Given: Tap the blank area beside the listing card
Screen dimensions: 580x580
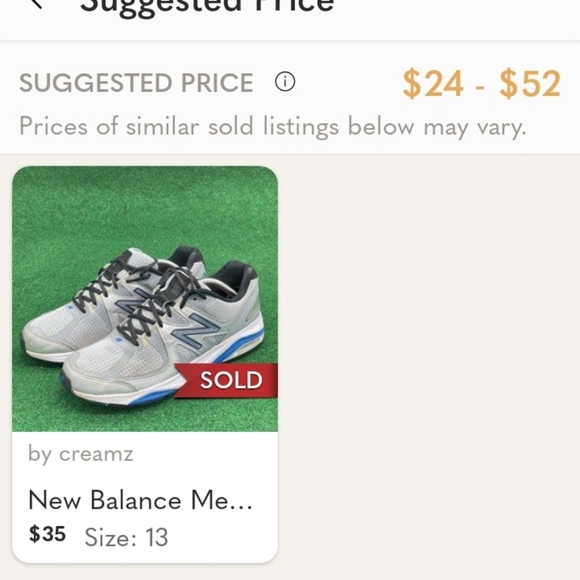Looking at the screenshot, I should click(429, 362).
